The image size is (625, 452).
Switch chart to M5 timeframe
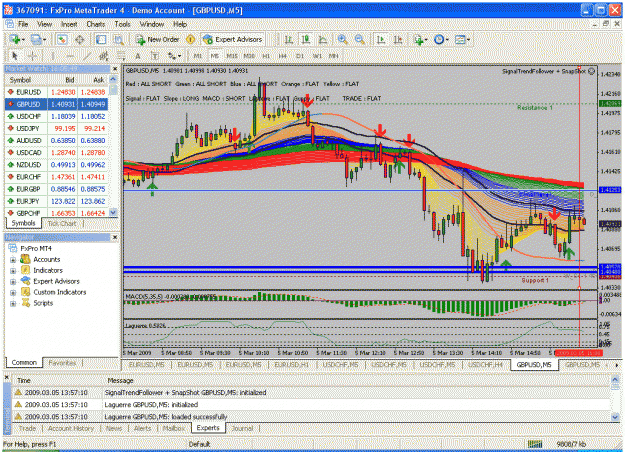coord(214,56)
